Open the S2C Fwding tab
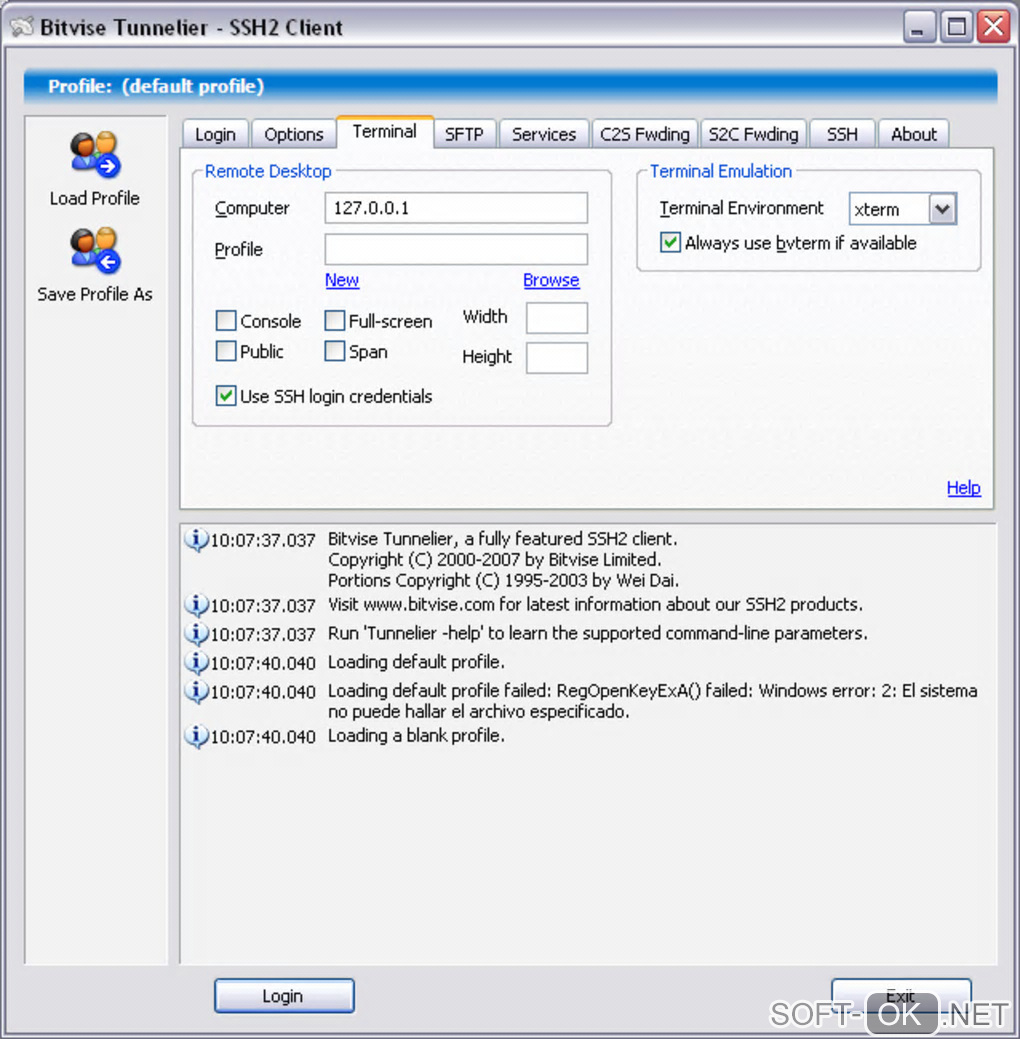The image size is (1020, 1039). (x=754, y=135)
